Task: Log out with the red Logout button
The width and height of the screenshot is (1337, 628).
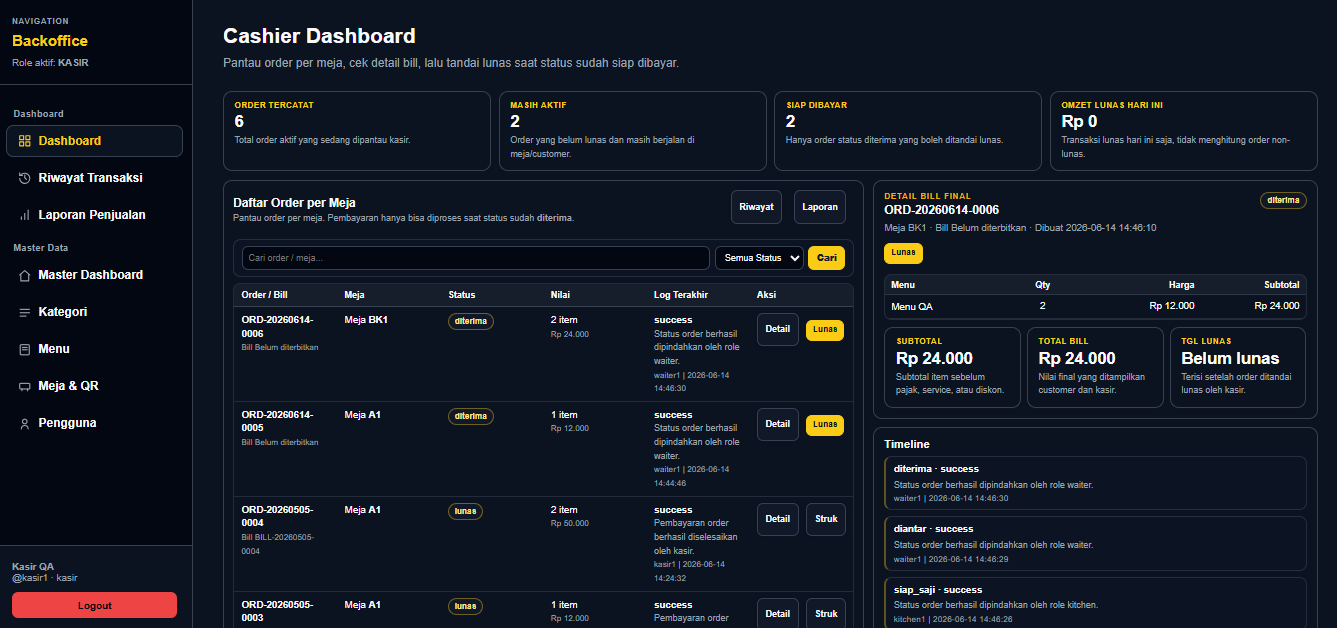Action: pos(94,605)
